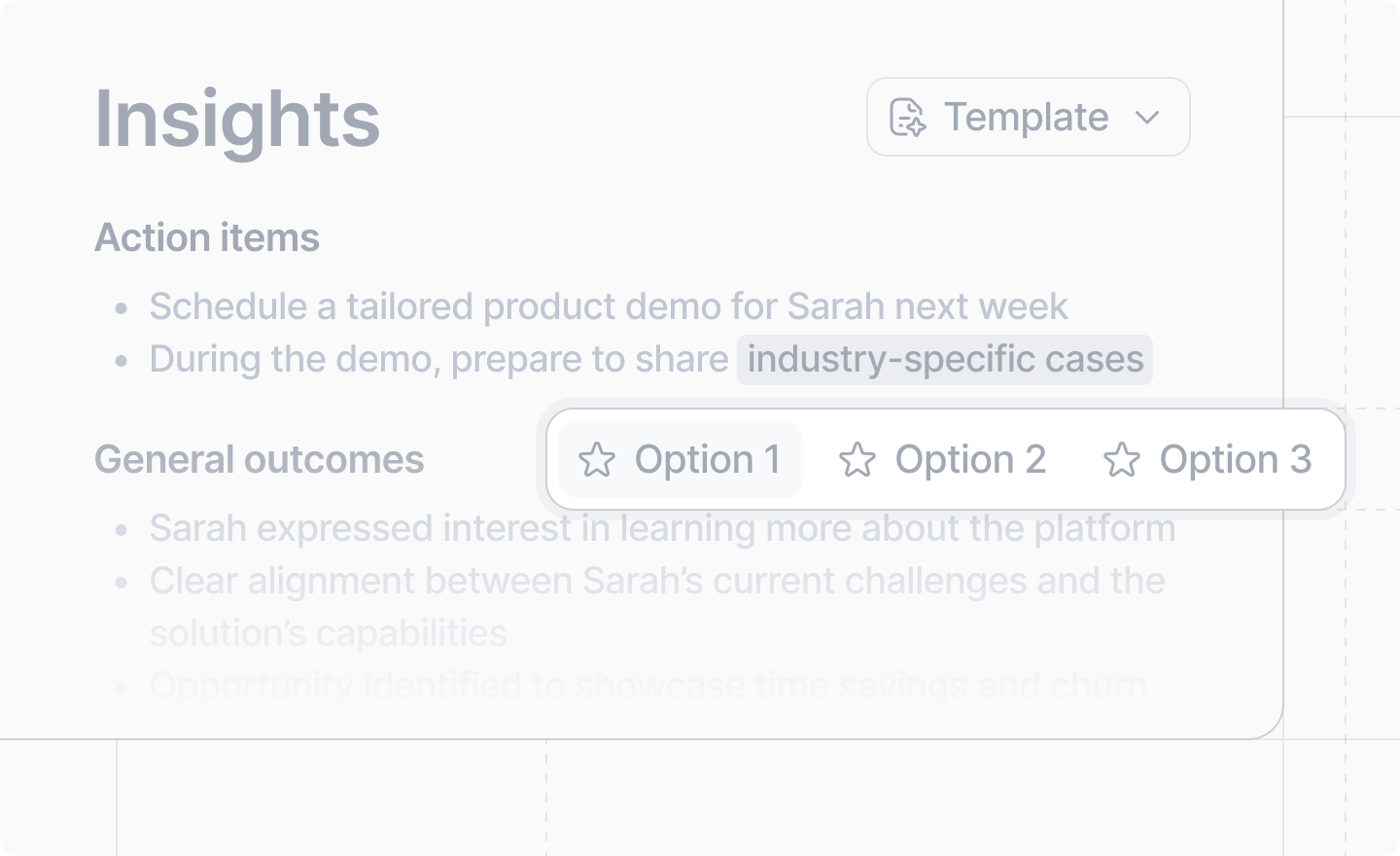The width and height of the screenshot is (1400, 856).
Task: Click the highlighted industry-specific cases text
Action: click(x=945, y=360)
